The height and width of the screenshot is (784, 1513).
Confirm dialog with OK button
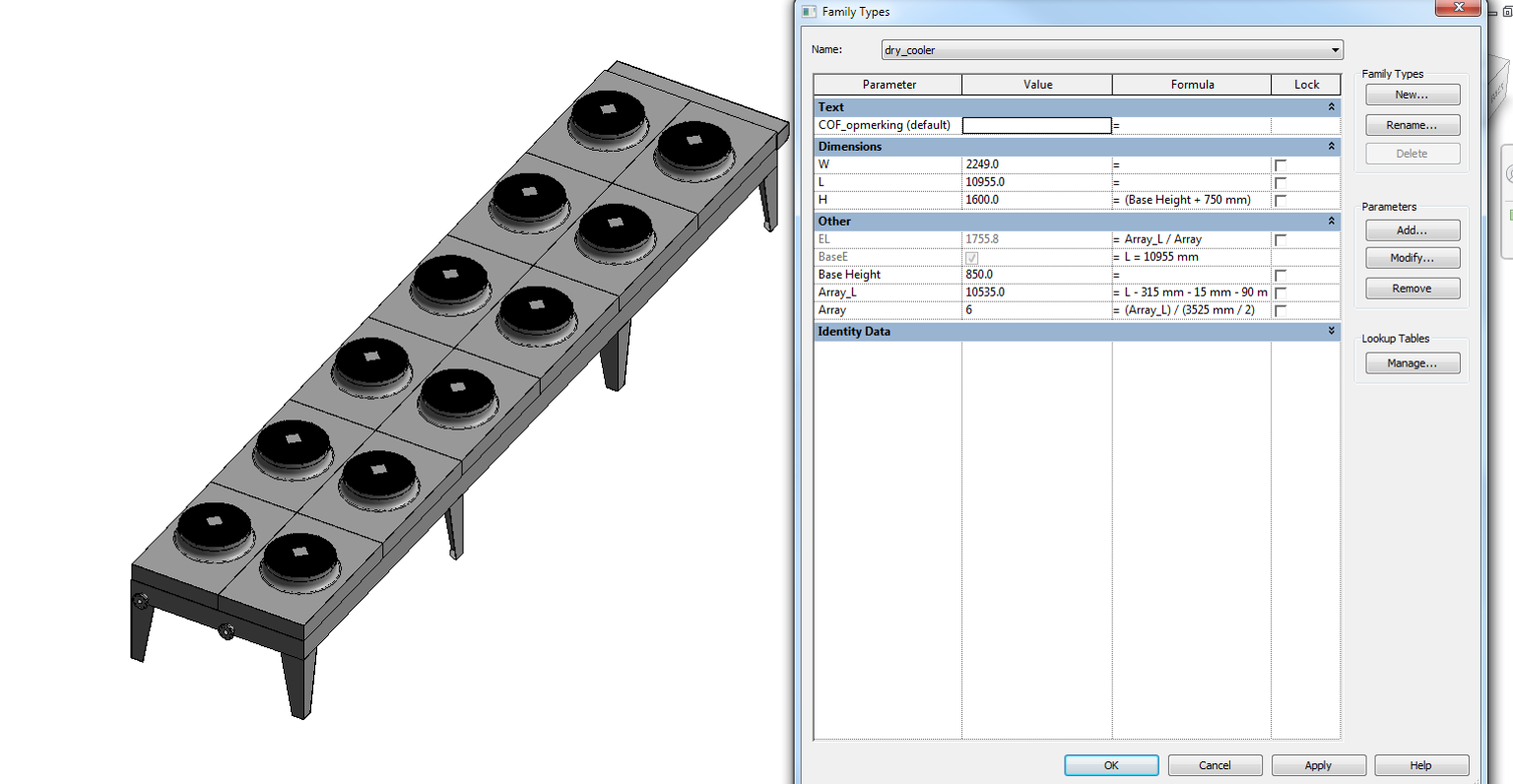coord(1111,765)
